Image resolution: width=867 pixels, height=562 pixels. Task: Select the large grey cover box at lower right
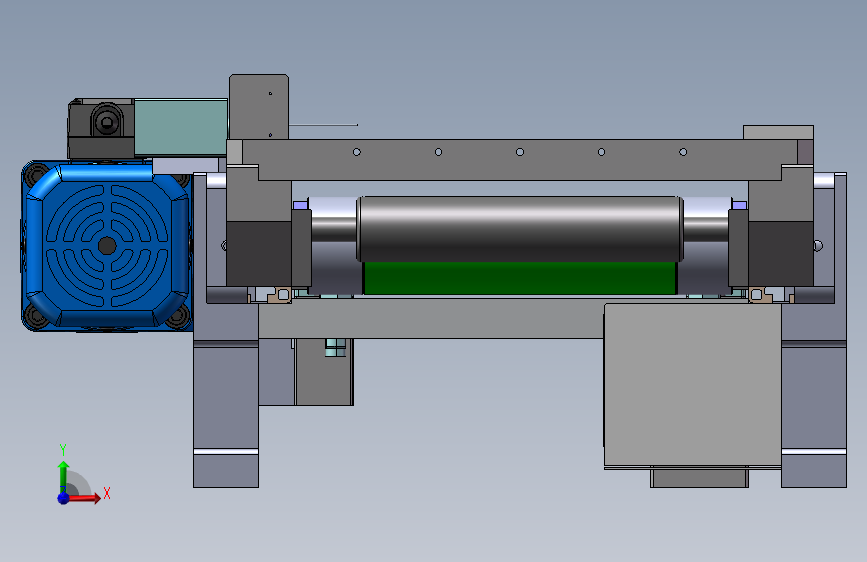[x=693, y=384]
